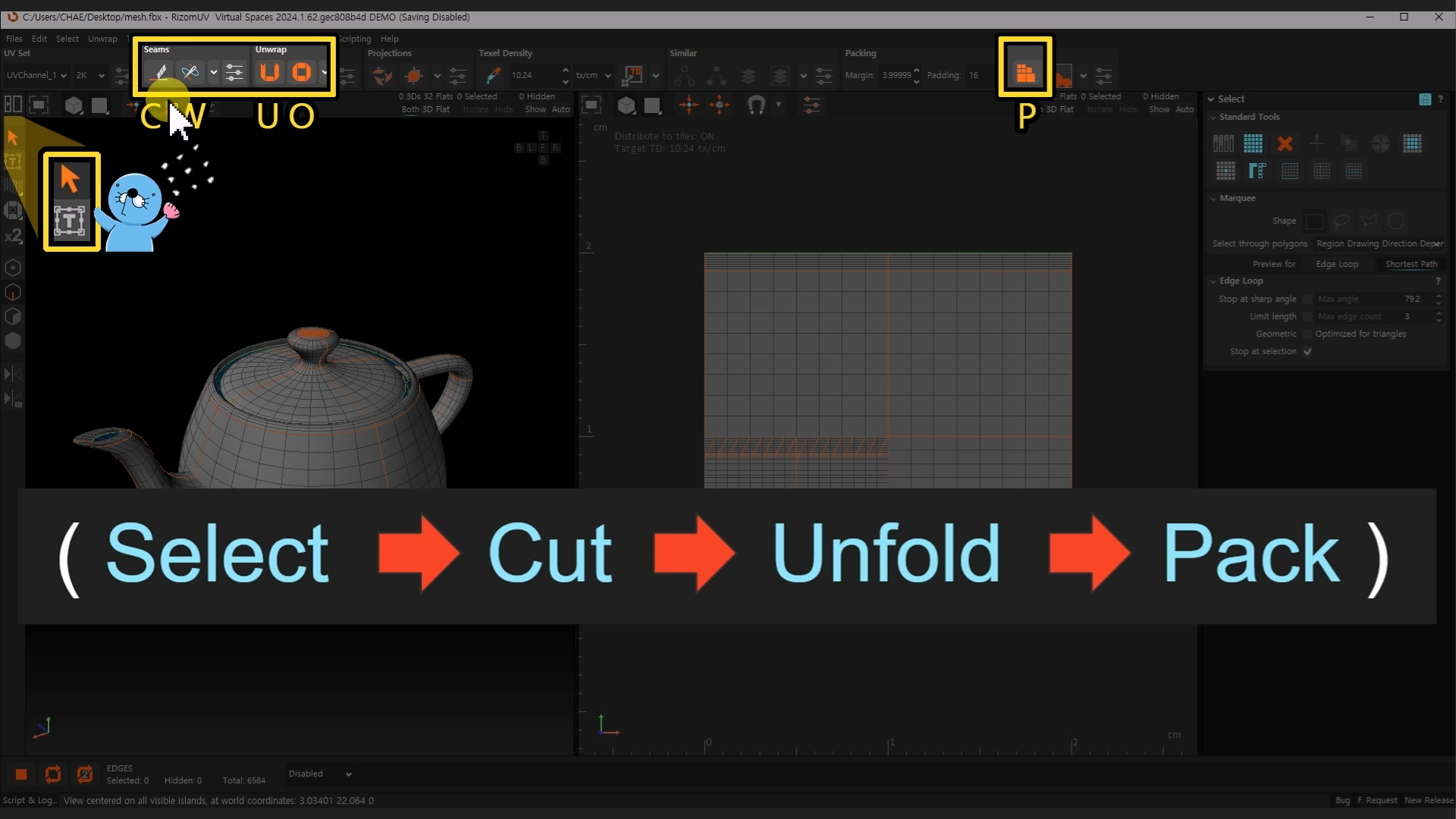The image size is (1456, 819).
Task: Open the Unwrap menu
Action: (102, 39)
